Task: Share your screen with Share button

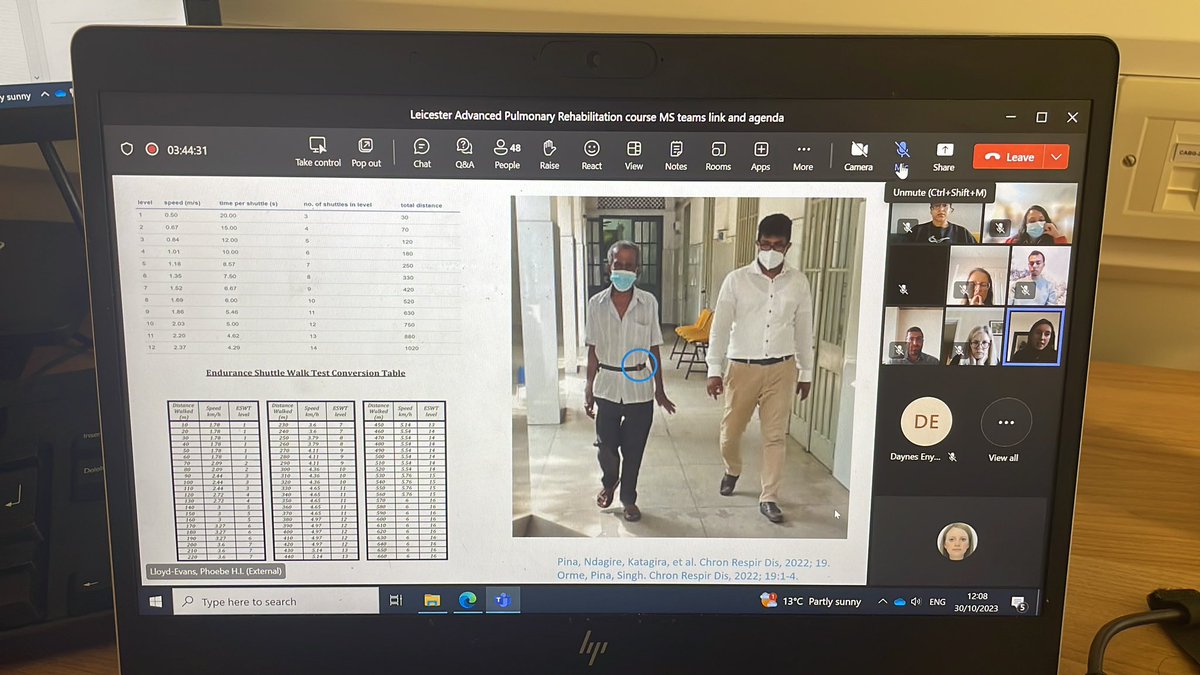Action: 944,156
